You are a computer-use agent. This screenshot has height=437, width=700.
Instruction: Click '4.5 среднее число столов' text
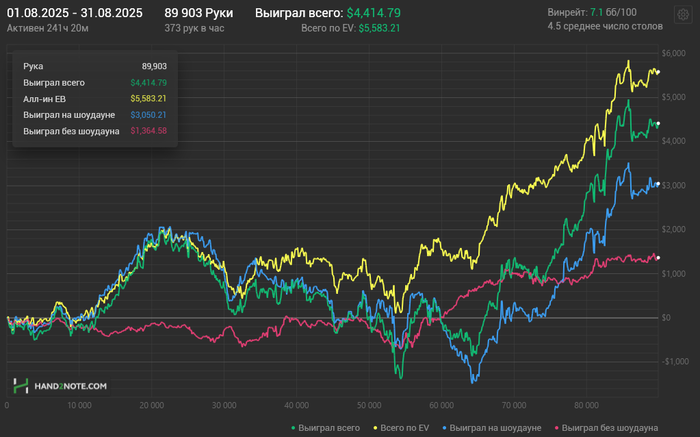pyautogui.click(x=605, y=26)
